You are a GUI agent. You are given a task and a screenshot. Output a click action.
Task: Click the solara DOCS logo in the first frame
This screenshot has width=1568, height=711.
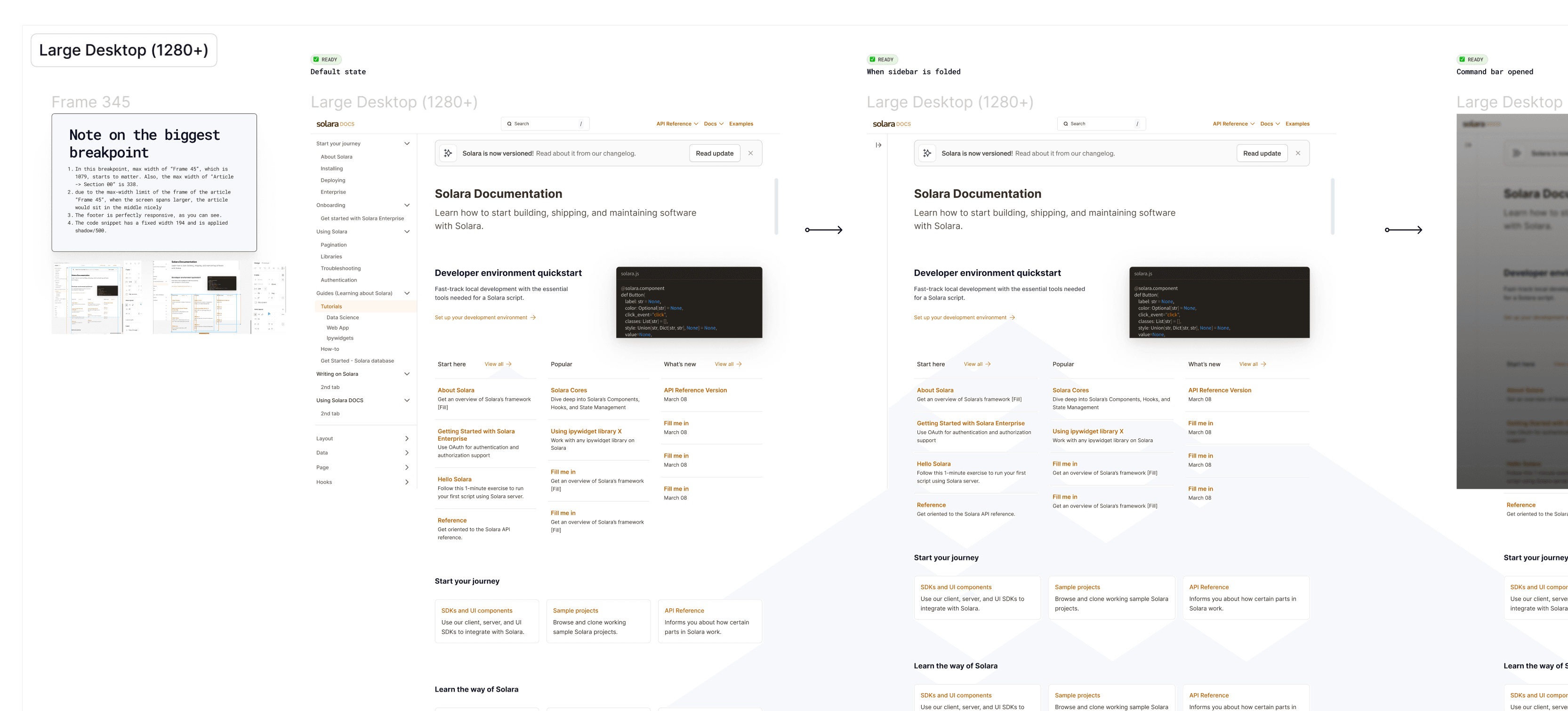point(335,124)
